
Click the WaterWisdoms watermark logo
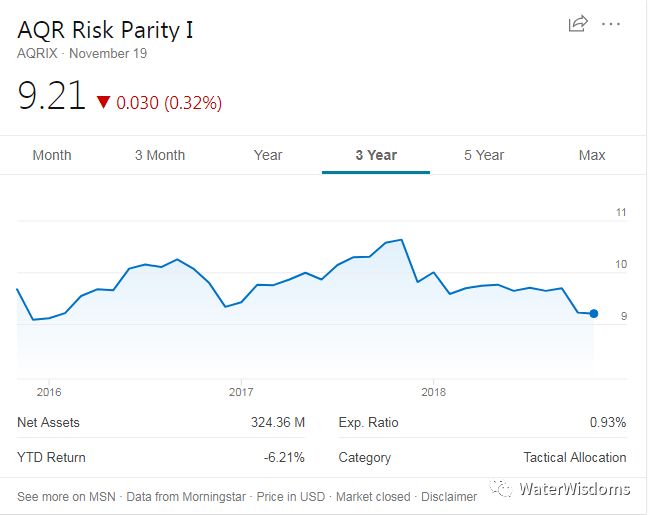[559, 489]
